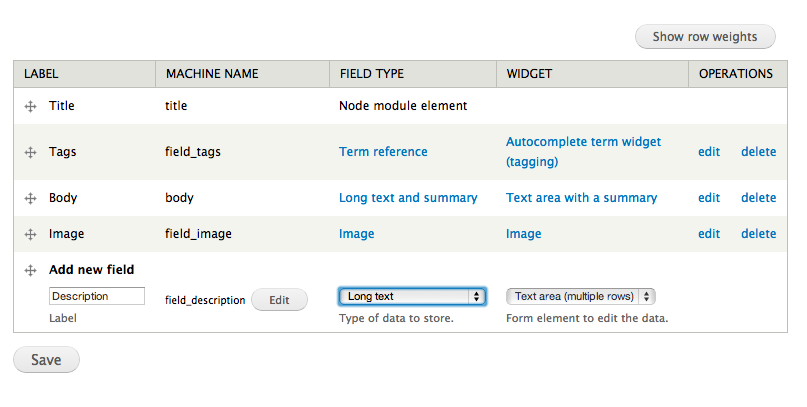Click the edit link for Image field

click(709, 234)
